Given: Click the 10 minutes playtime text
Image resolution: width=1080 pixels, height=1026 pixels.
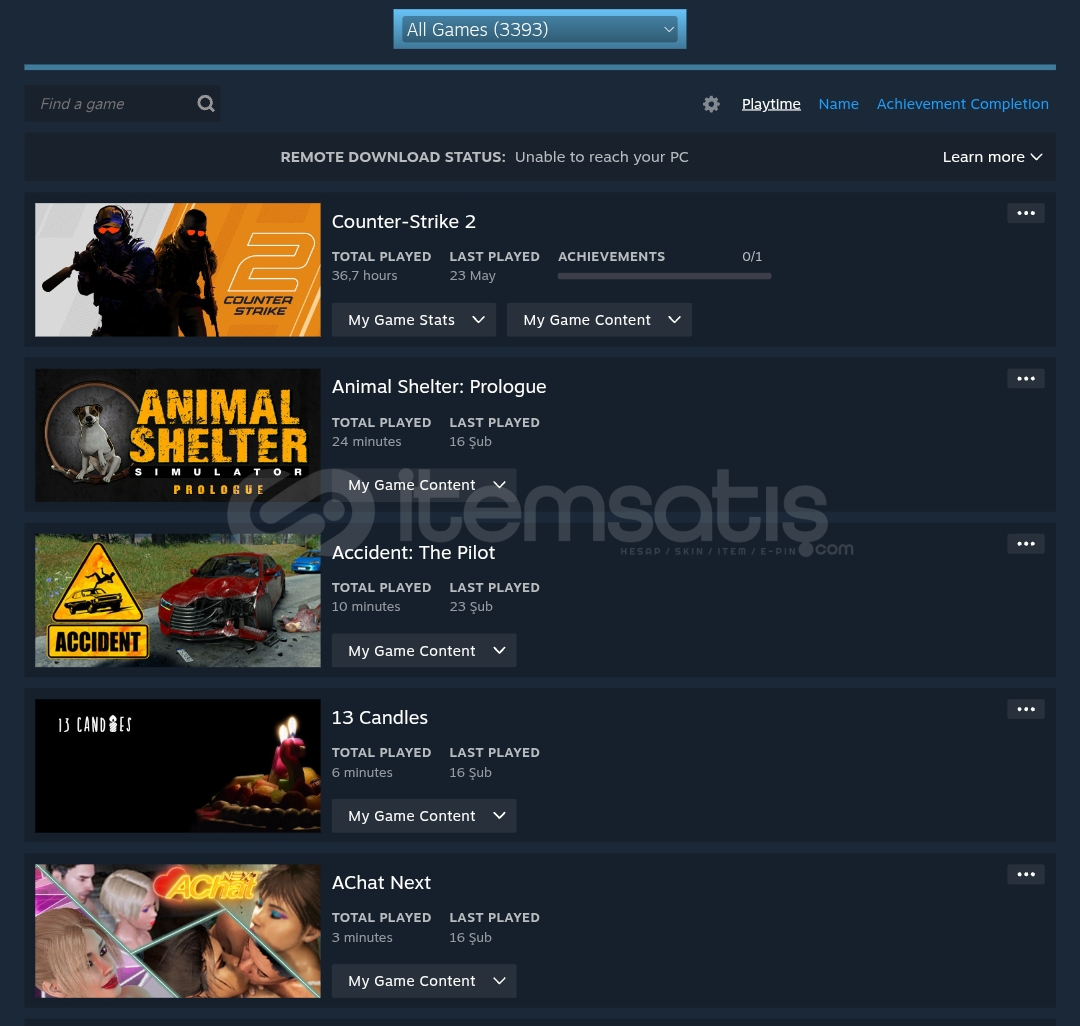Looking at the screenshot, I should 366,607.
